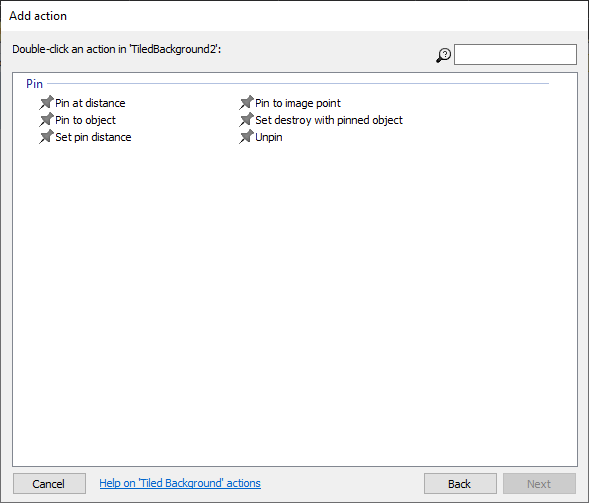Click the Cancel button
The height and width of the screenshot is (503, 589).
coord(49,483)
